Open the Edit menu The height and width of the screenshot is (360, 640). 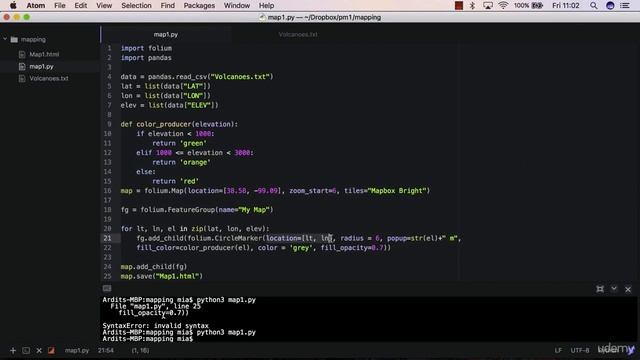(x=80, y=6)
